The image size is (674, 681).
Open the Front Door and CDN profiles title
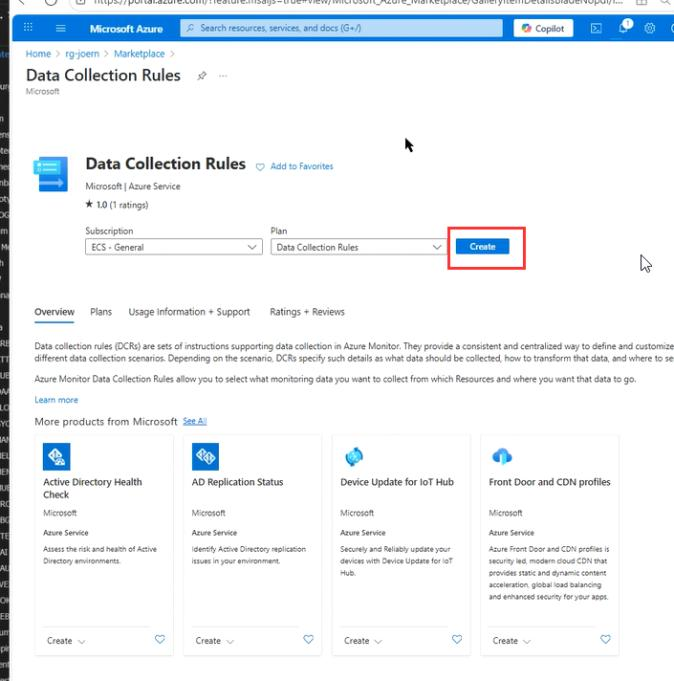pyautogui.click(x=549, y=482)
